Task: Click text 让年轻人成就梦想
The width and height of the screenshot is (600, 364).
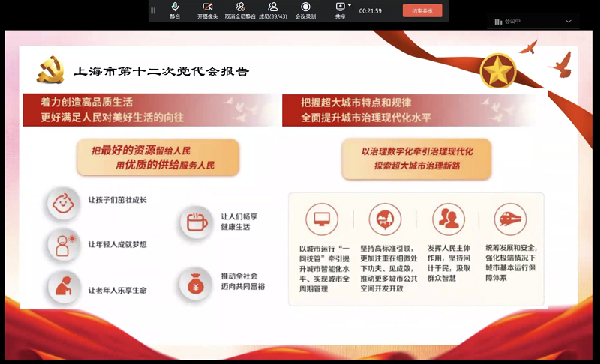Action: tap(117, 244)
